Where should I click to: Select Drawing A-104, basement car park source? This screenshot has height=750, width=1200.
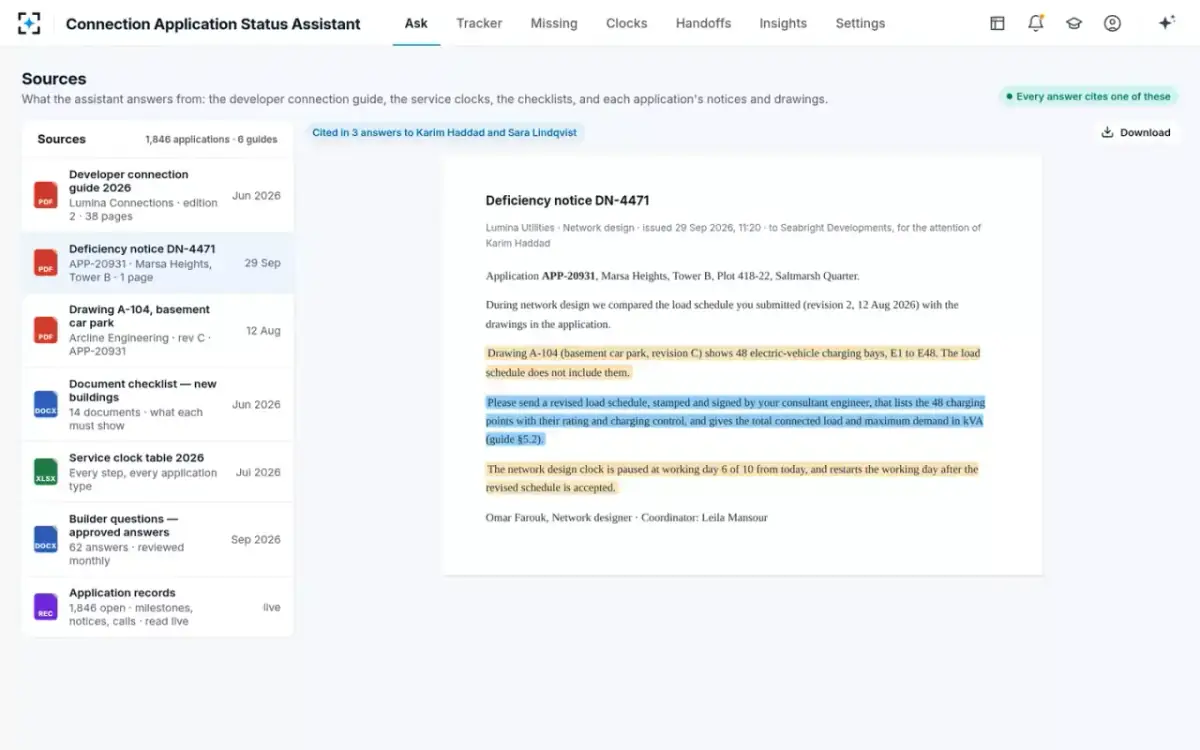pyautogui.click(x=158, y=330)
